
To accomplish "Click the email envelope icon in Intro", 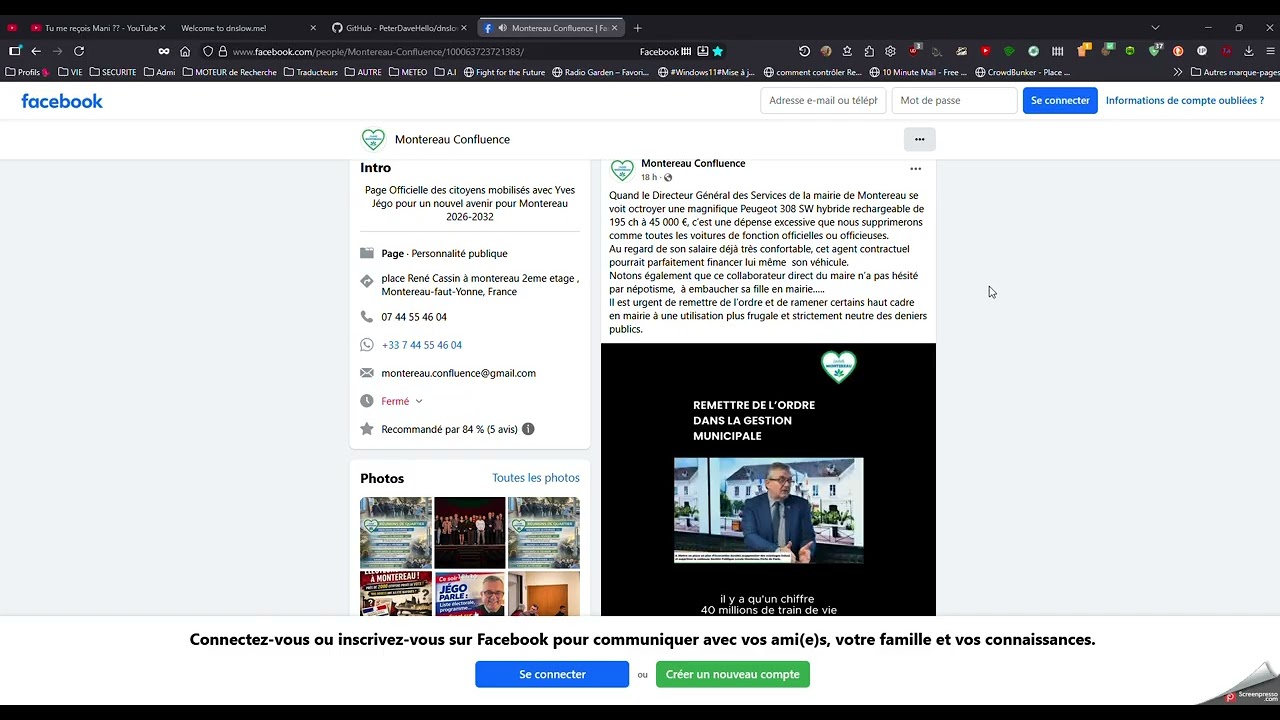I will (x=367, y=373).
